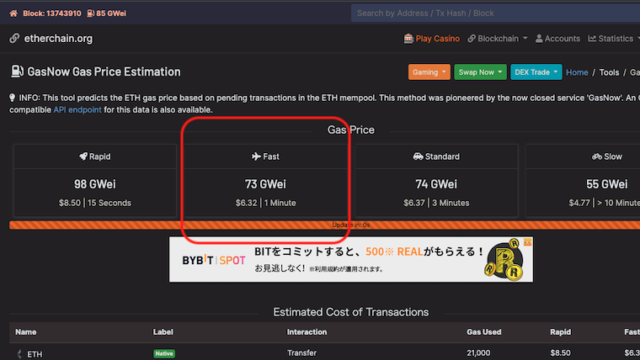Follow the API endpoint link
This screenshot has height=360, width=640.
pyautogui.click(x=77, y=110)
